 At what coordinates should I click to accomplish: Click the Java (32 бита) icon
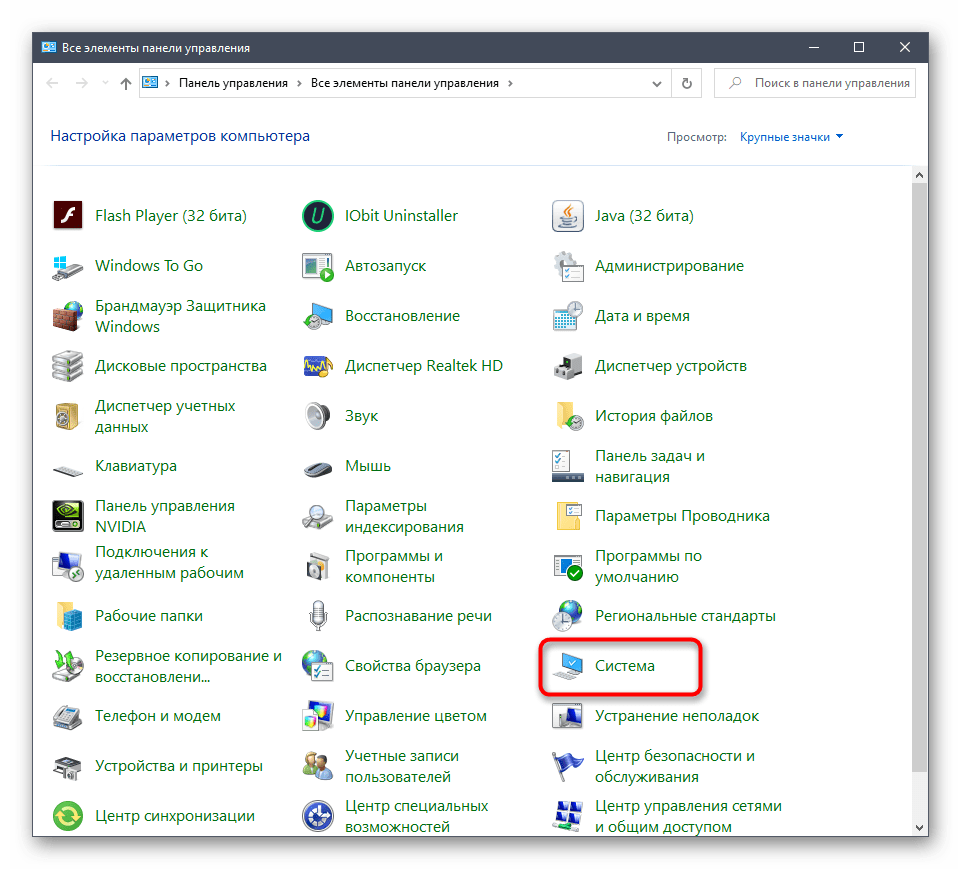567,216
